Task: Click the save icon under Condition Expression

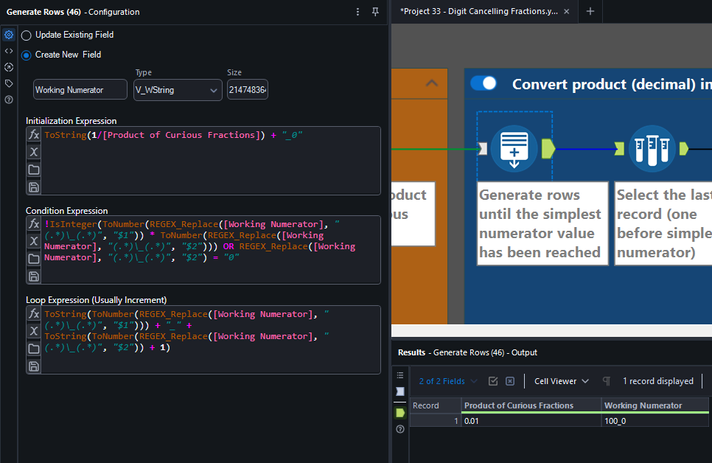Action: click(x=33, y=276)
